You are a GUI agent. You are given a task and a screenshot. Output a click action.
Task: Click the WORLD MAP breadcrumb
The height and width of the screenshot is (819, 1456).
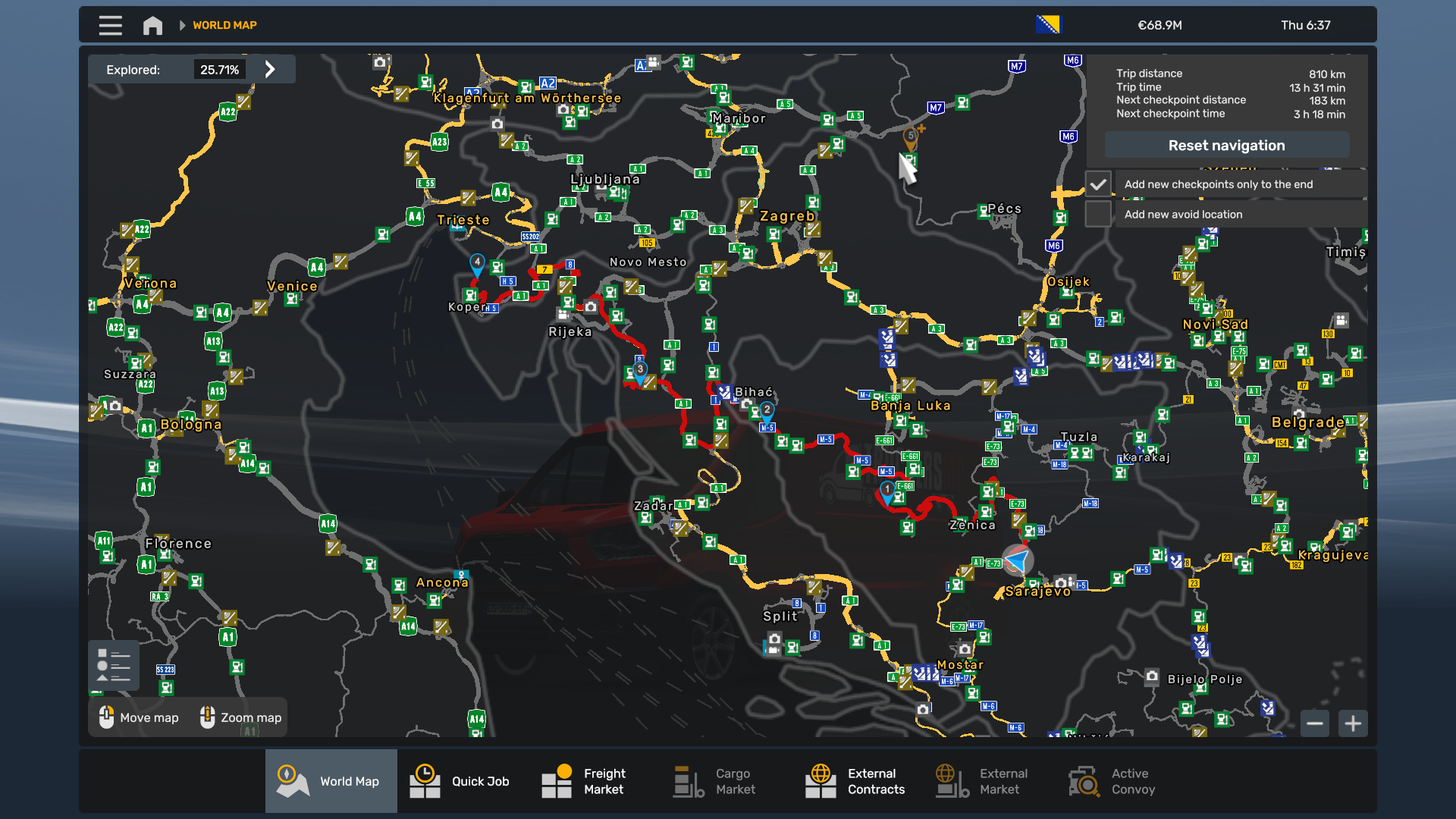(x=224, y=25)
